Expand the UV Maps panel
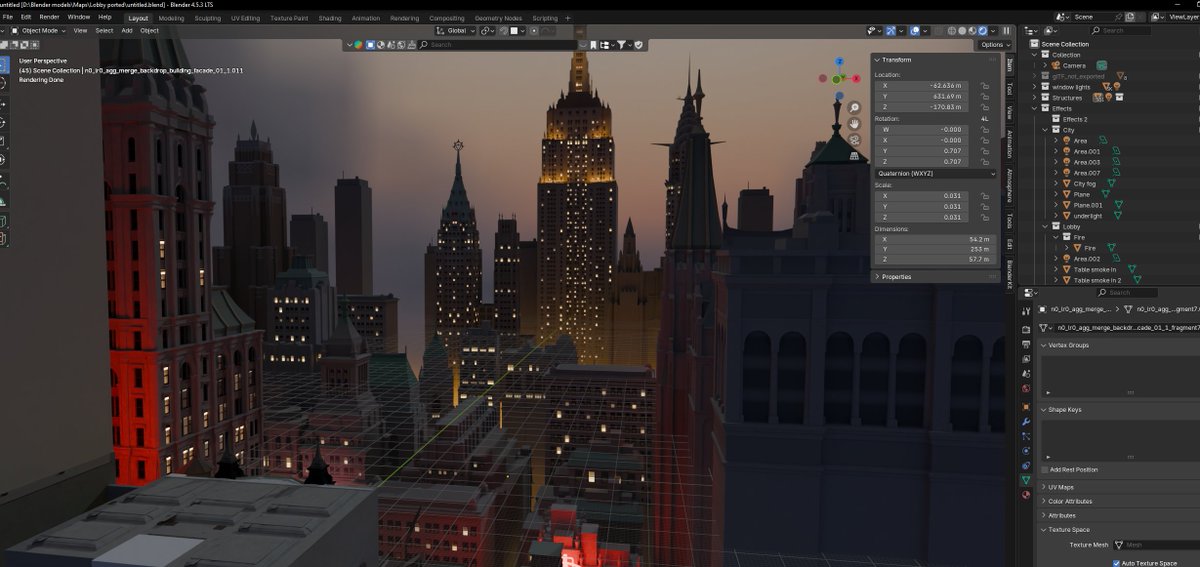The image size is (1200, 567). (x=1061, y=487)
